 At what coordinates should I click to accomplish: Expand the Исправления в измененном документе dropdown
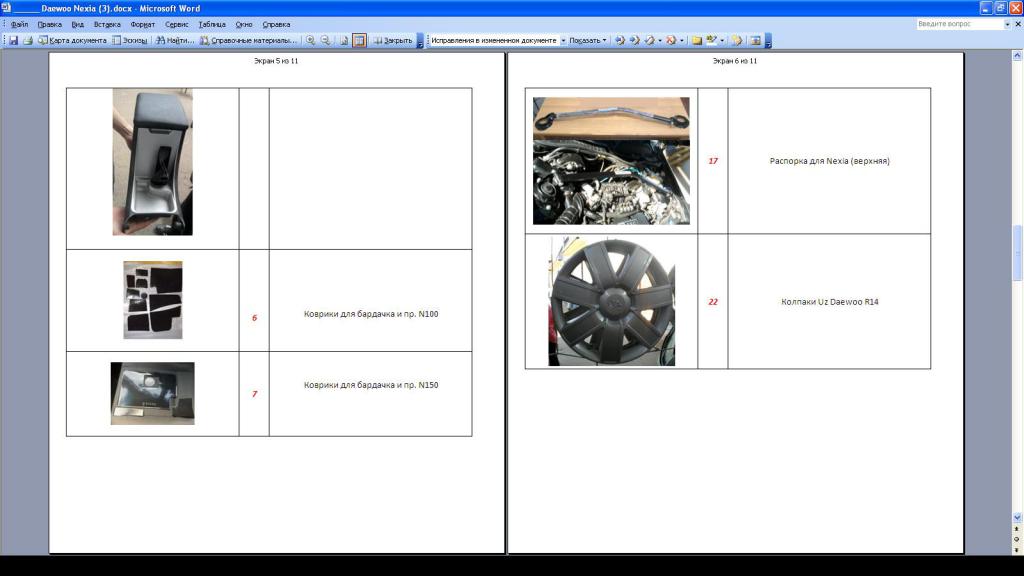point(563,41)
